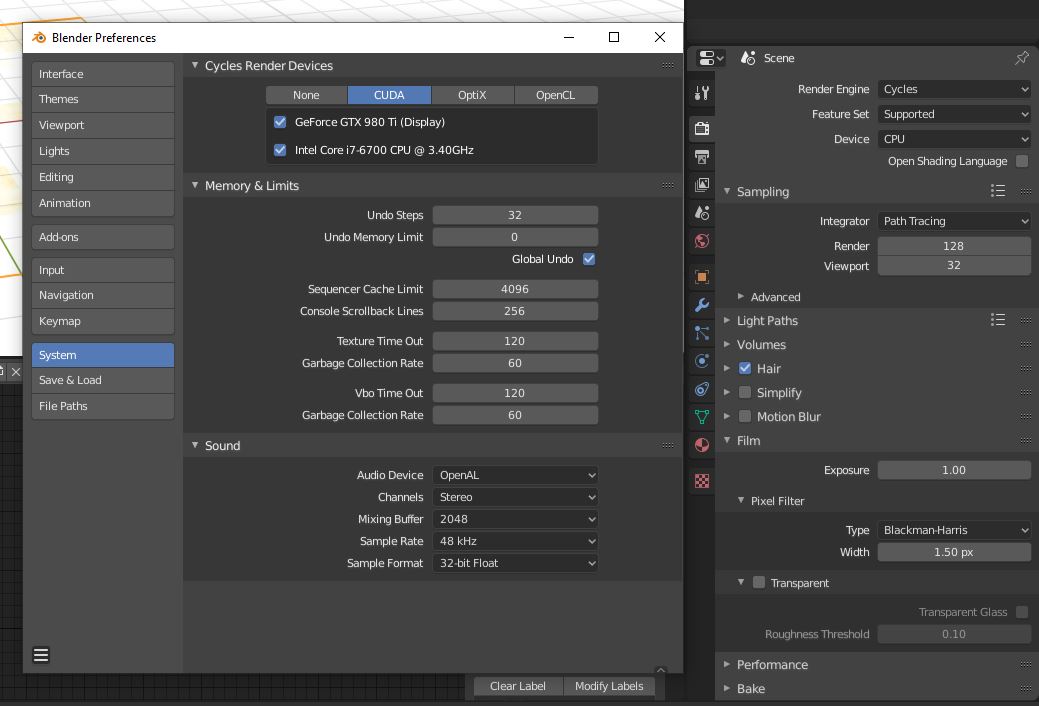Click the Clear Label button
The image size is (1039, 706).
click(x=518, y=686)
